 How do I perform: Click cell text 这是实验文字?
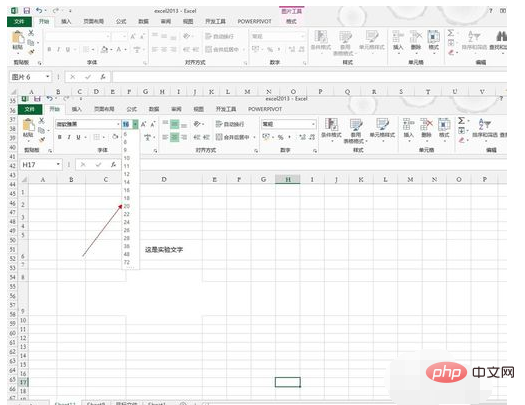pyautogui.click(x=164, y=250)
